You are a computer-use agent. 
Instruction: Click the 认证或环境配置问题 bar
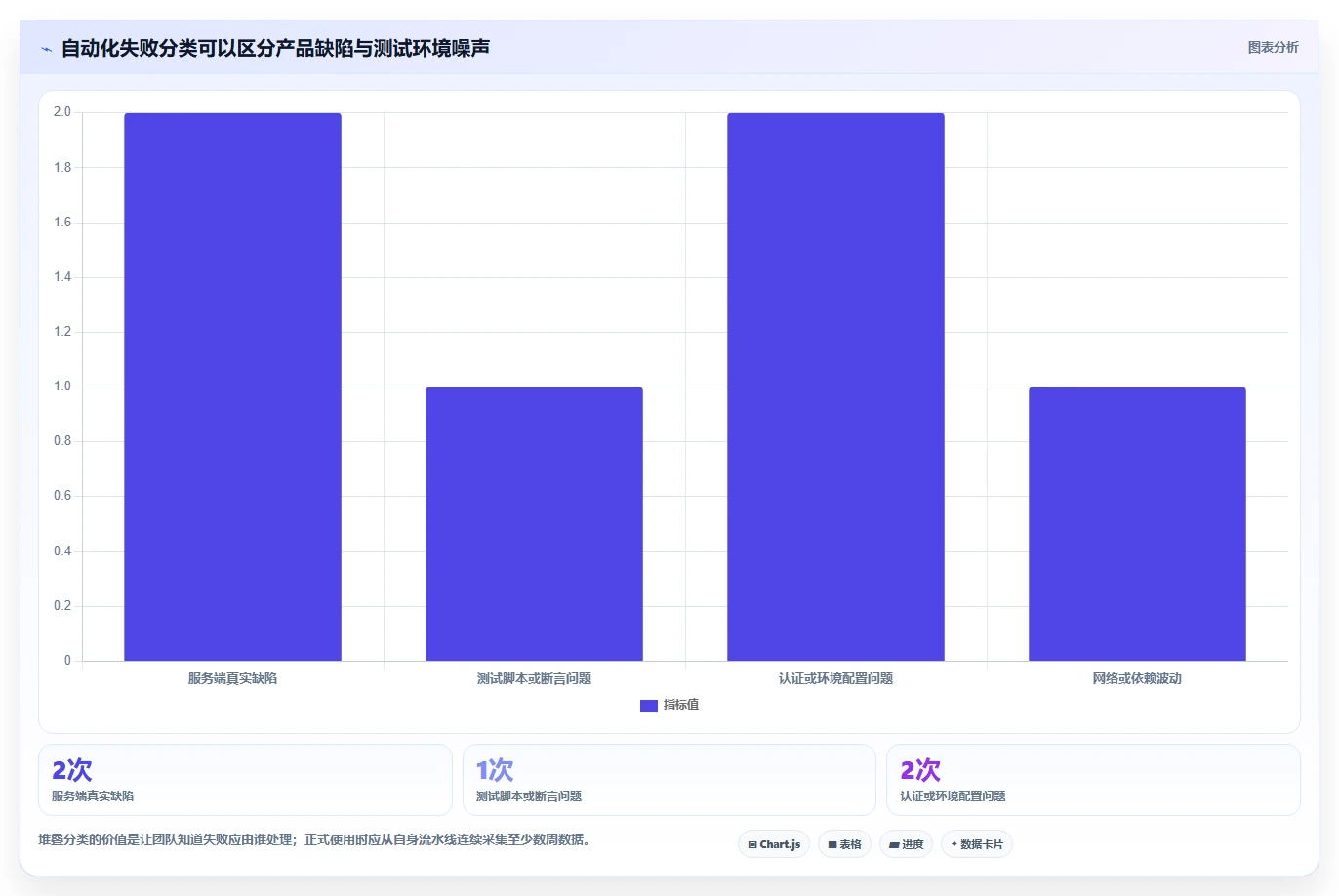pos(835,387)
